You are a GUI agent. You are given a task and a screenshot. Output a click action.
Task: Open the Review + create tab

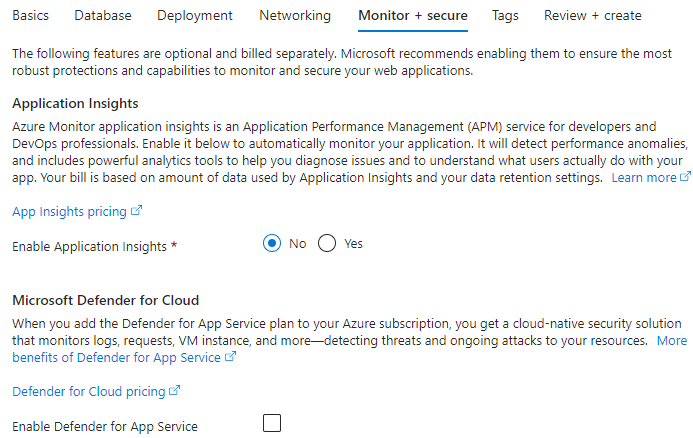click(x=593, y=15)
